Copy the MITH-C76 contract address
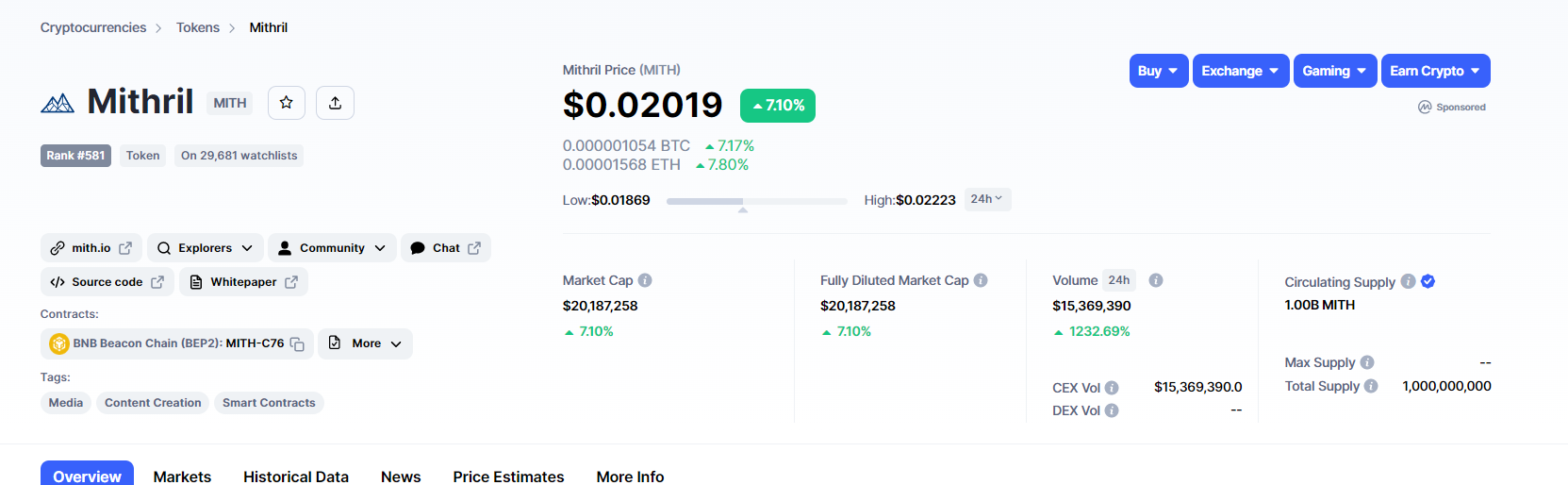1568x485 pixels. [297, 344]
